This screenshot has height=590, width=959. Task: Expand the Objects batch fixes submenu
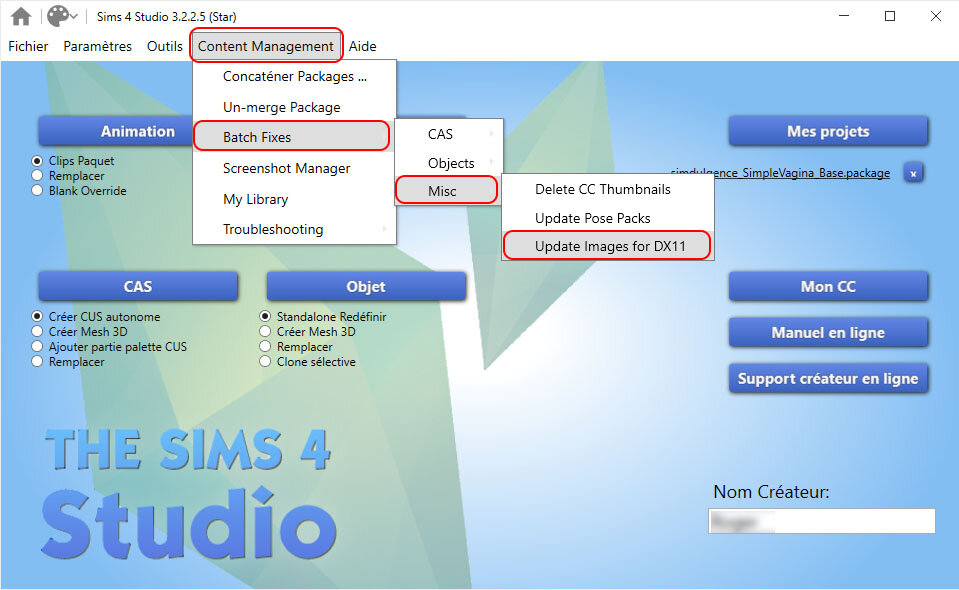click(448, 163)
